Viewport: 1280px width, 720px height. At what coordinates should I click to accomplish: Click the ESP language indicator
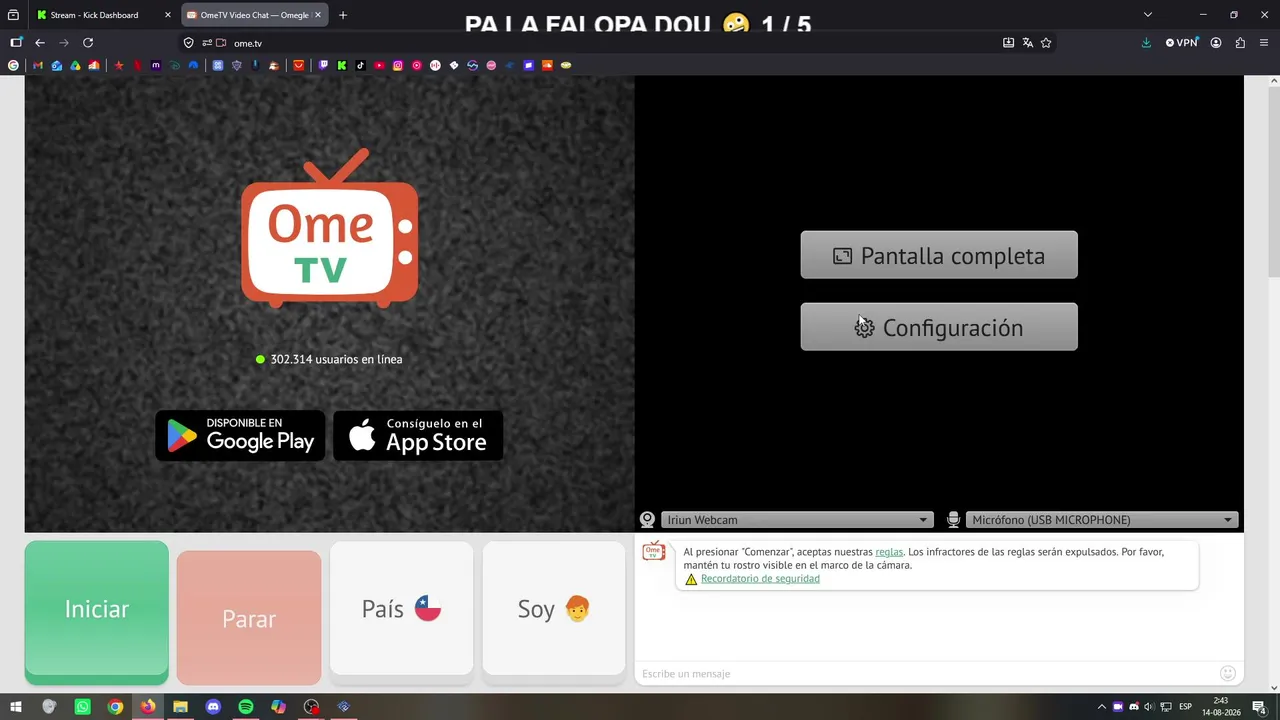click(x=1186, y=707)
